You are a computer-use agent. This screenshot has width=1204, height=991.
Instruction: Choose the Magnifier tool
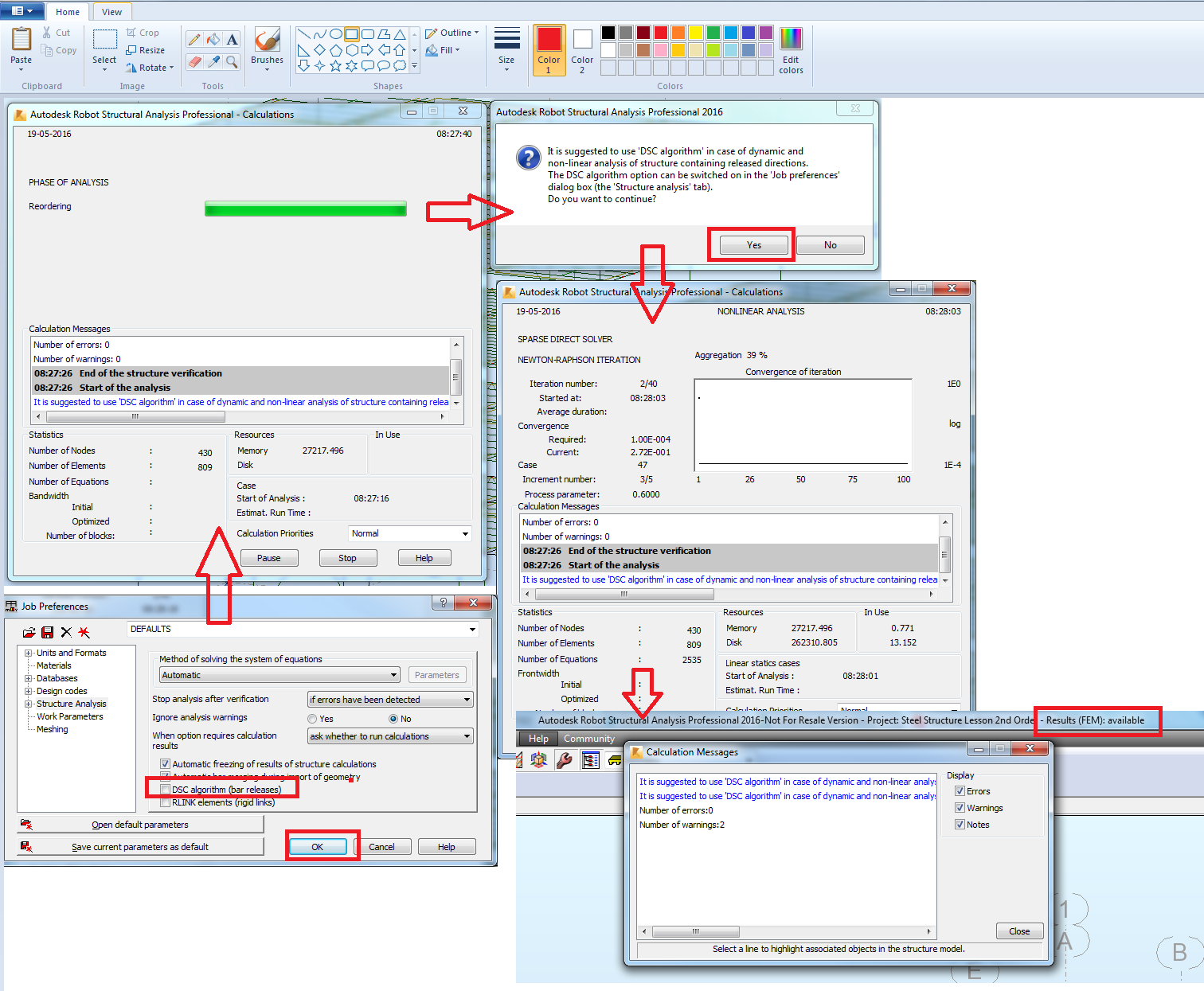pos(232,62)
